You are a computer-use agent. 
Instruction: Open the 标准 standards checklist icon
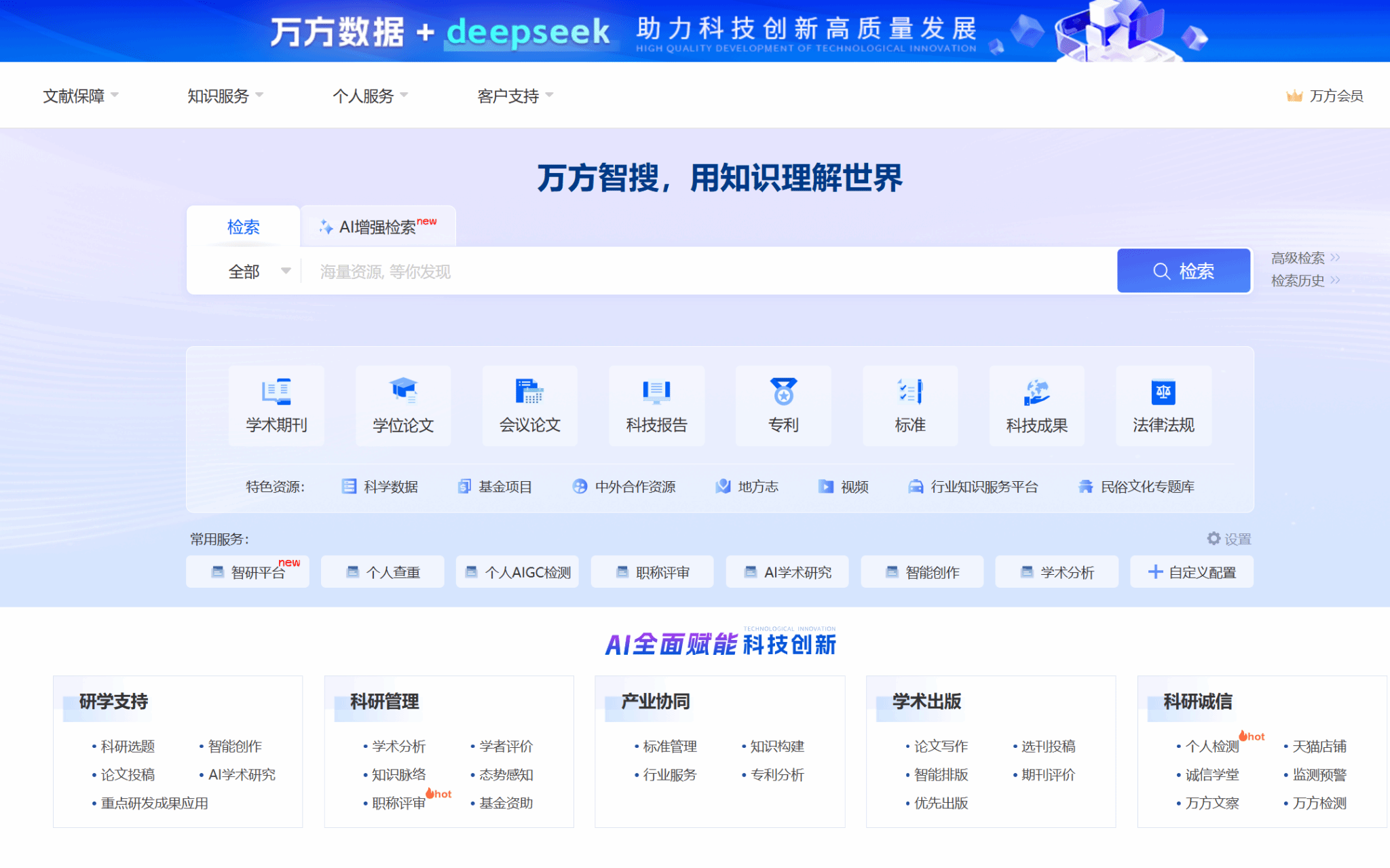click(x=909, y=392)
